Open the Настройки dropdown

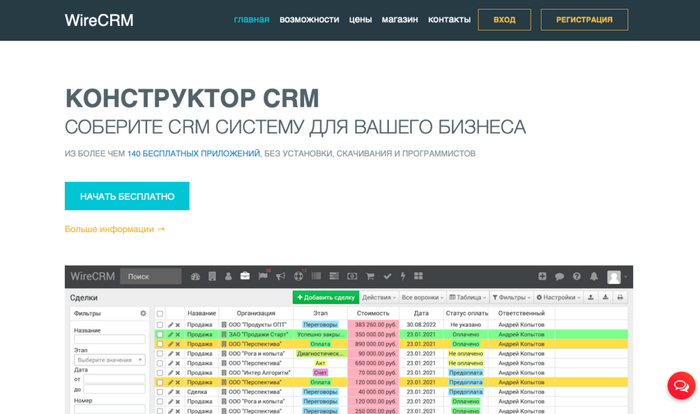click(558, 297)
